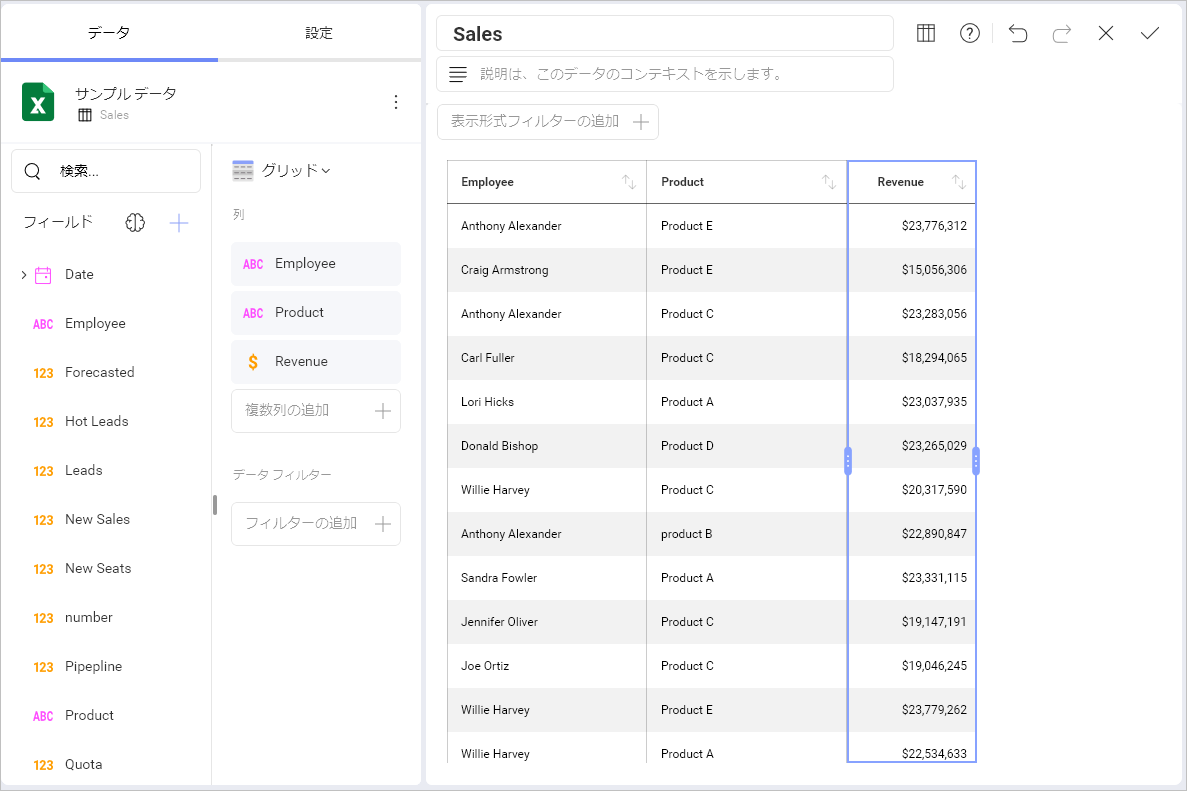Click the right resize handle of Revenue column
This screenshot has width=1187, height=791.
[x=976, y=461]
